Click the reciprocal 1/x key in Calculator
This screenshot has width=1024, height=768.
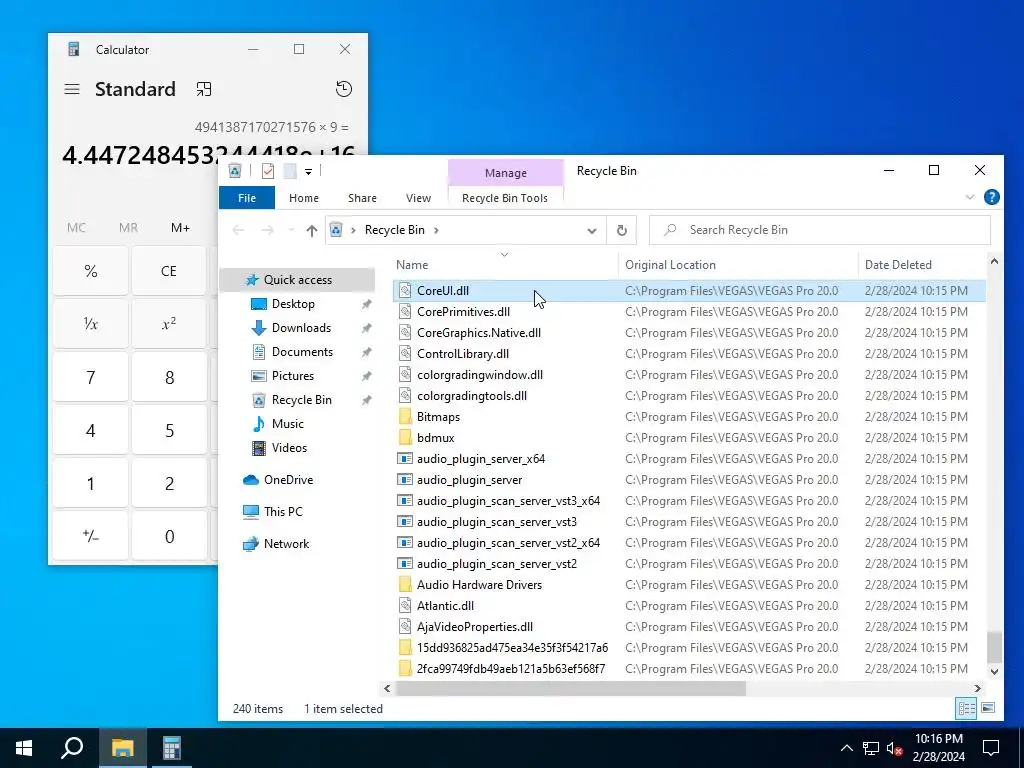coord(91,324)
